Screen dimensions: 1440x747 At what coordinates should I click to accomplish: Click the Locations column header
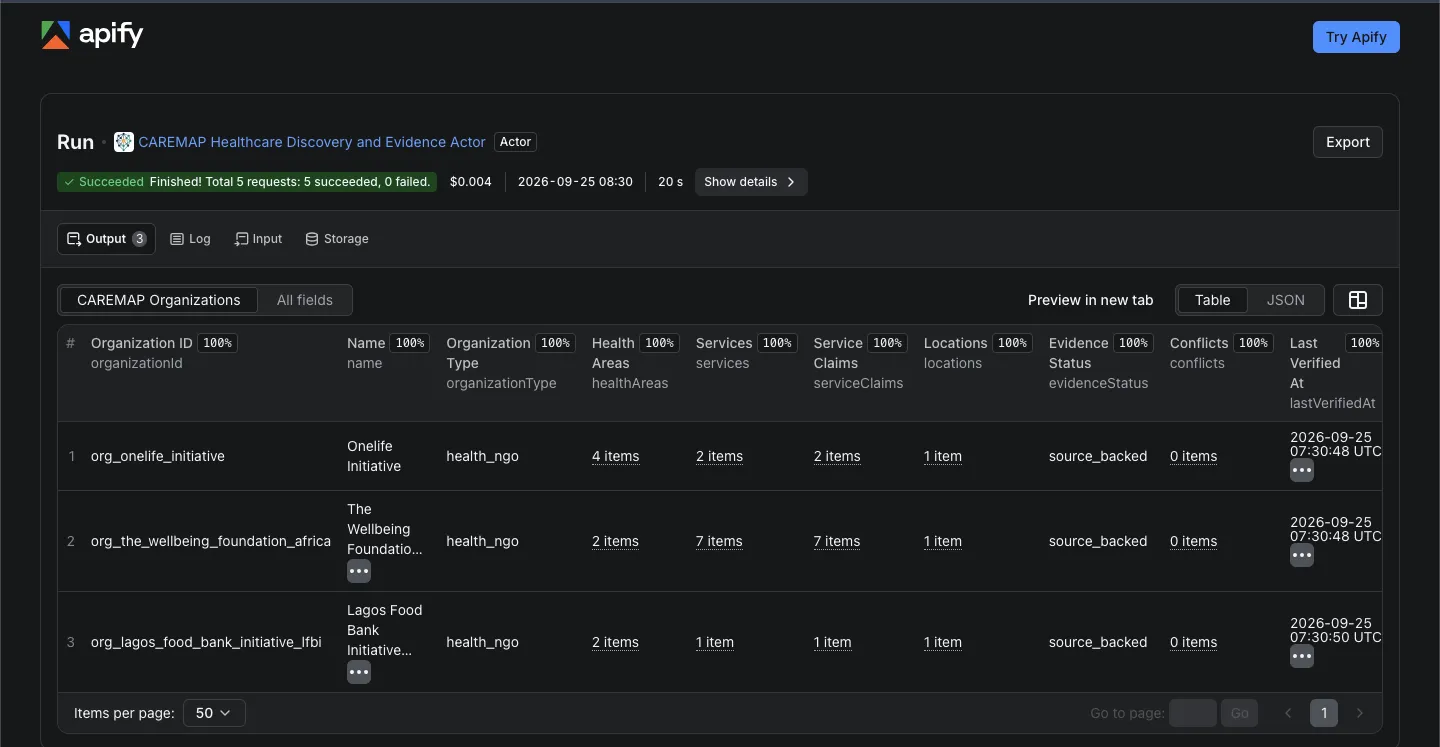[x=977, y=353]
